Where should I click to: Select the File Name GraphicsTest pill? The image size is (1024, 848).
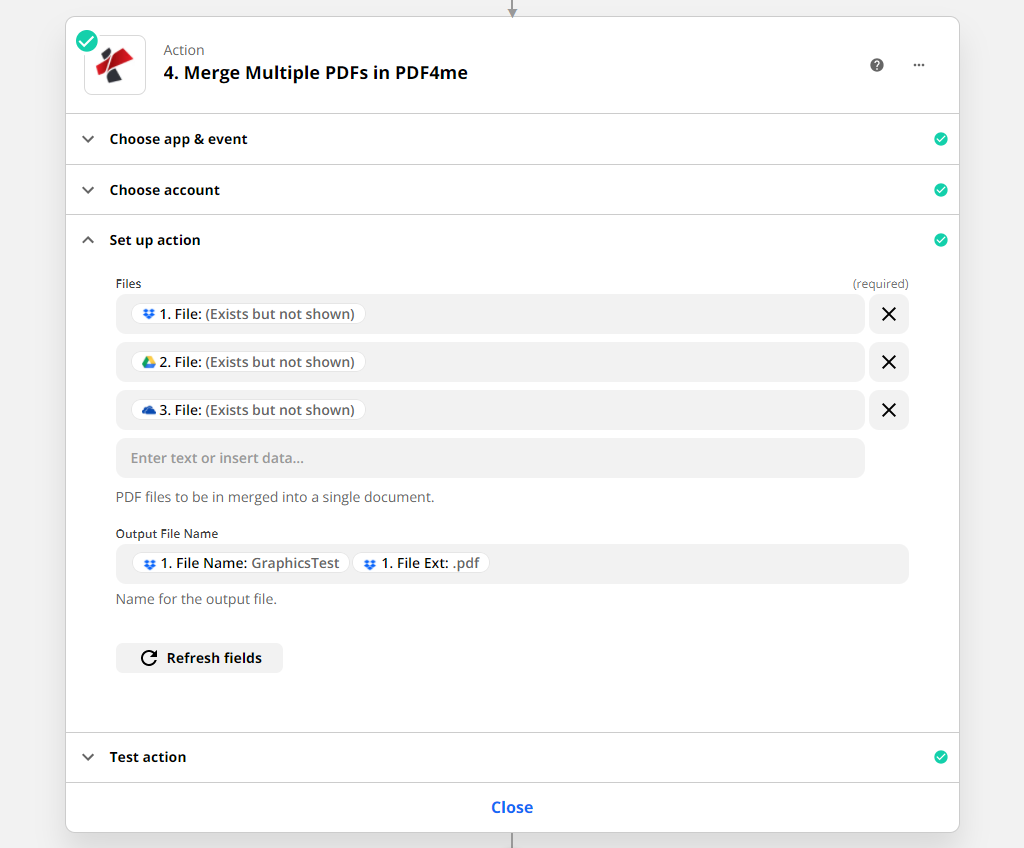pos(241,563)
